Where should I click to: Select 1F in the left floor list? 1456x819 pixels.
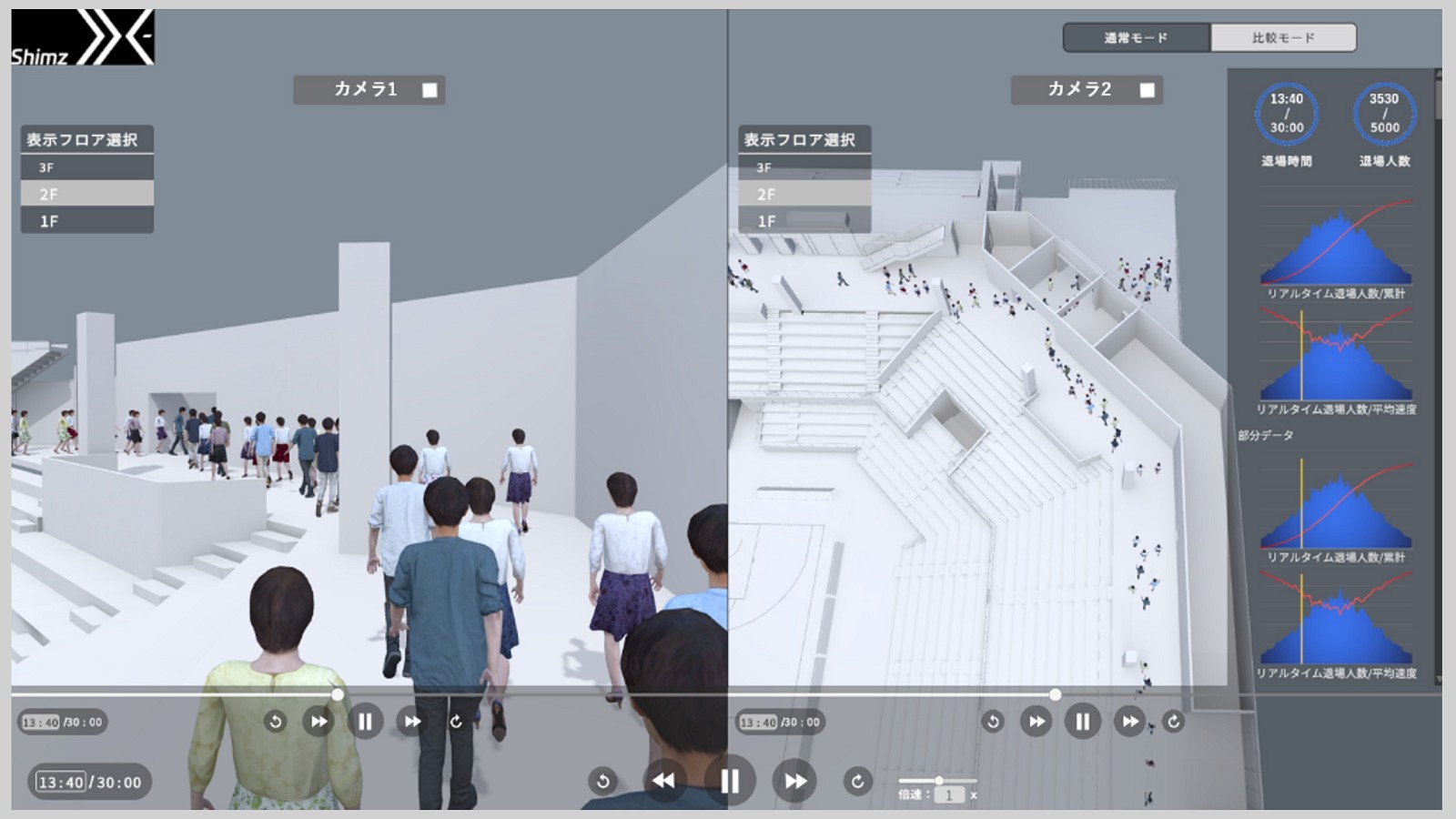pos(86,218)
